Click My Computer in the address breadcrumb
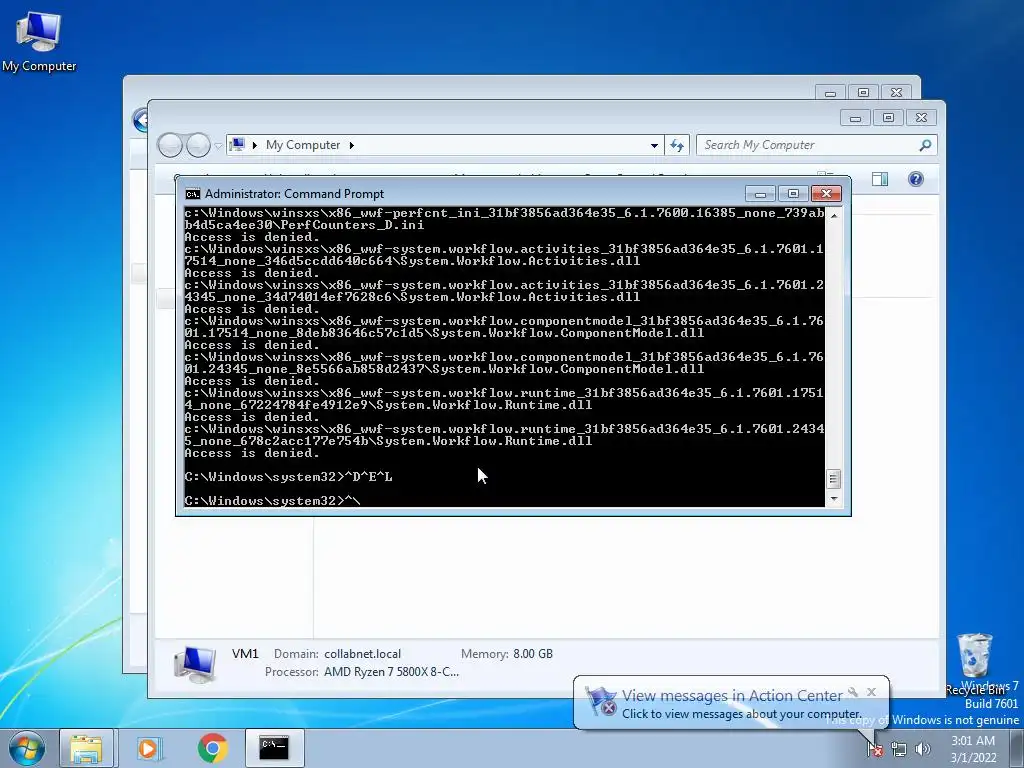 pyautogui.click(x=303, y=145)
